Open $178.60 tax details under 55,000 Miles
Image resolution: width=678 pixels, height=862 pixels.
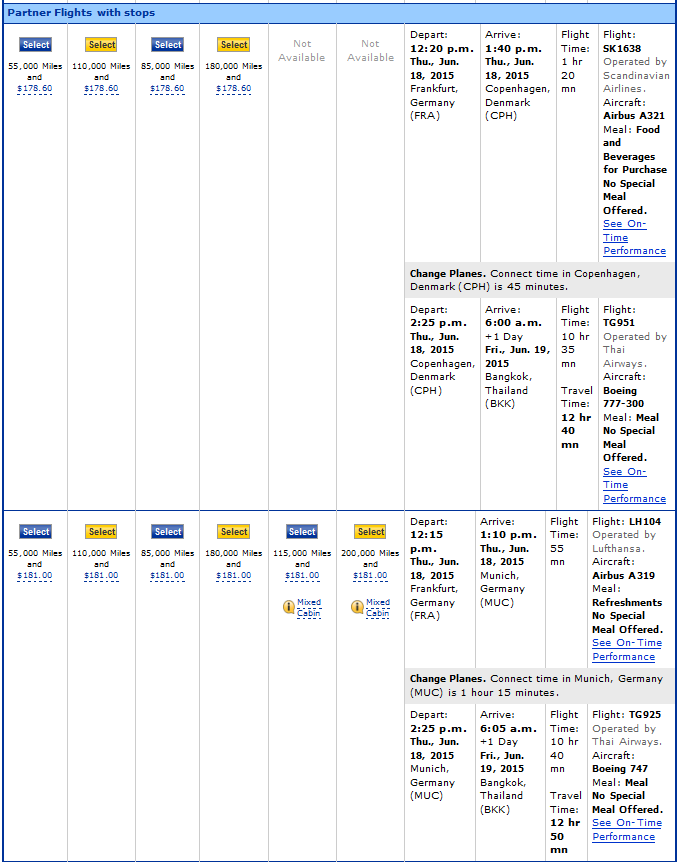36,89
